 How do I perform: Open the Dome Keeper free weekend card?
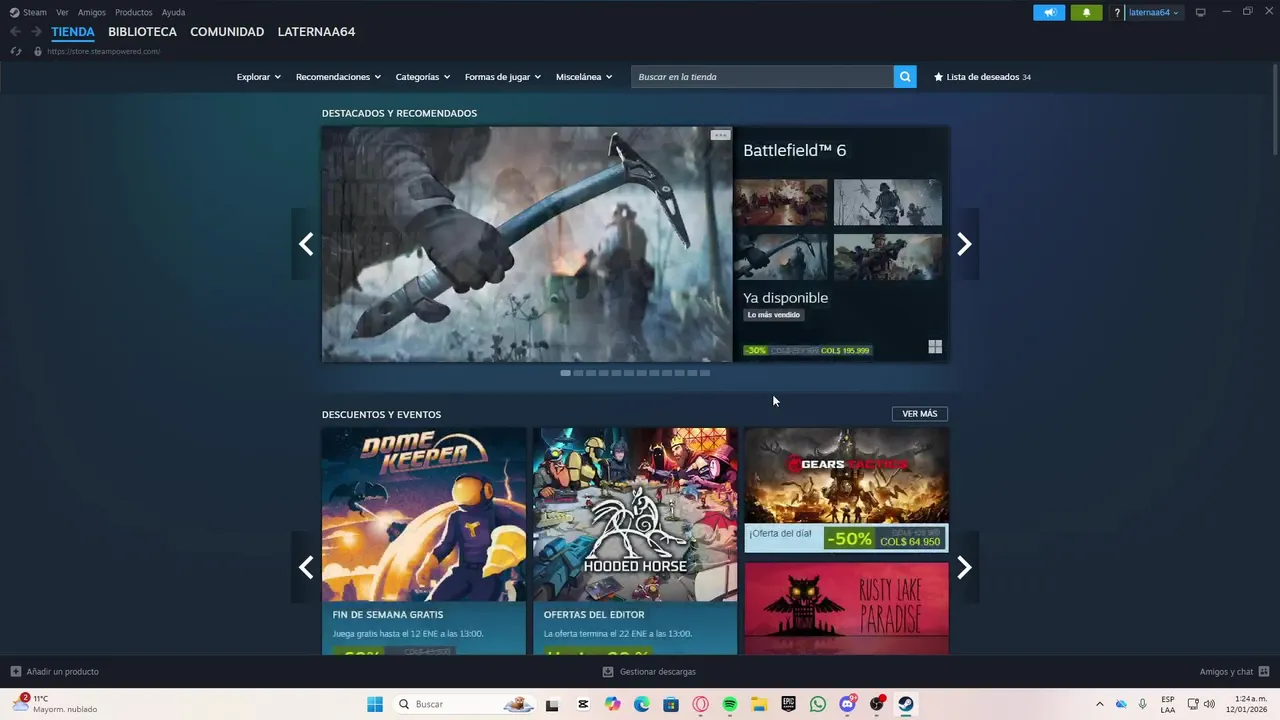click(x=424, y=541)
